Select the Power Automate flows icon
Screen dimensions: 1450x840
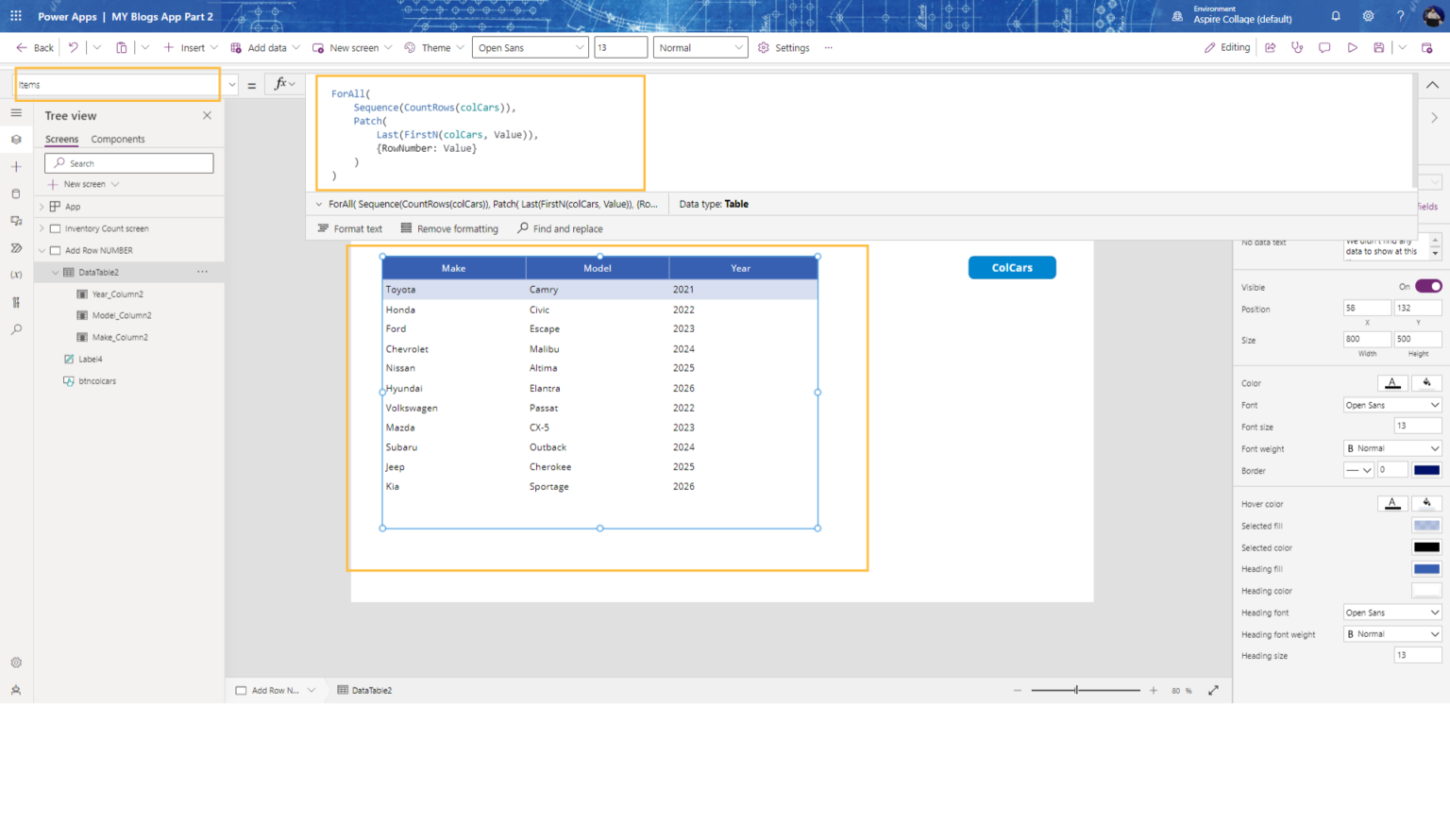(16, 247)
